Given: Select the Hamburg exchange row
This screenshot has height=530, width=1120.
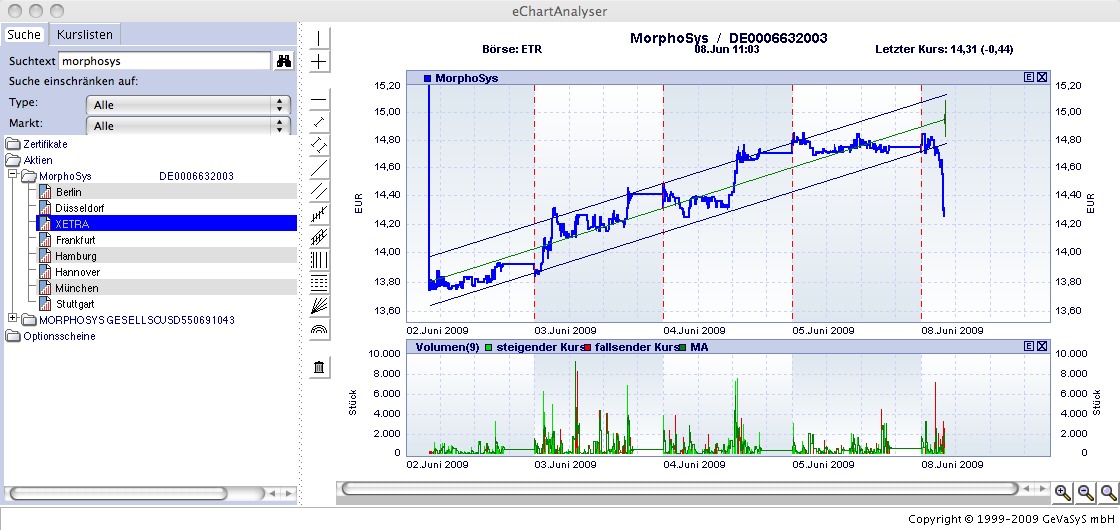Looking at the screenshot, I should 166,255.
